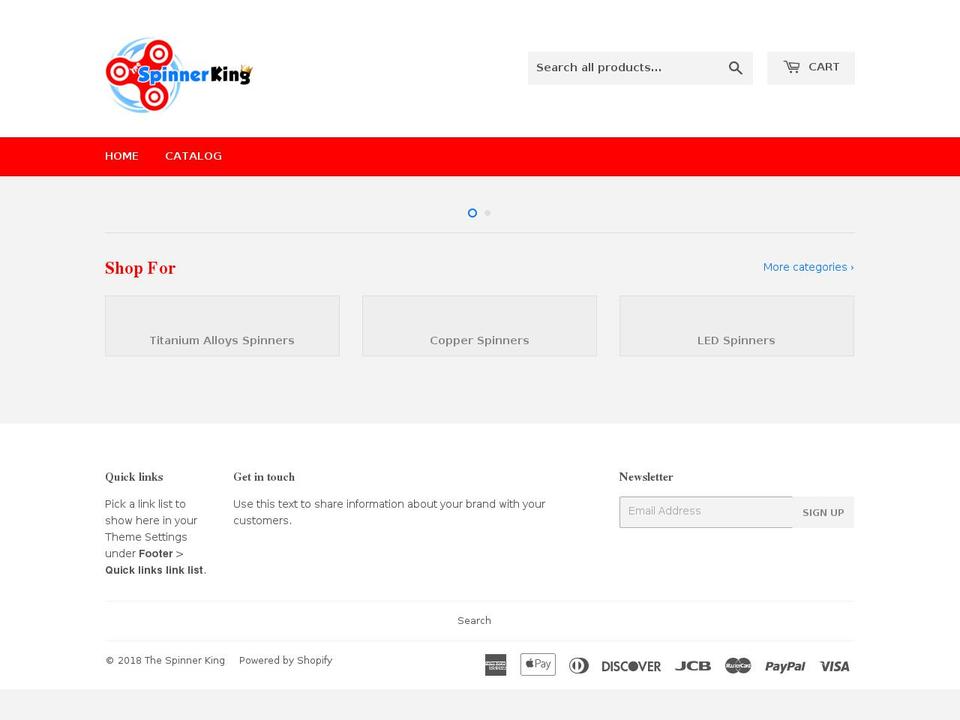Click the American Express payment icon
This screenshot has width=960, height=720.
[495, 665]
